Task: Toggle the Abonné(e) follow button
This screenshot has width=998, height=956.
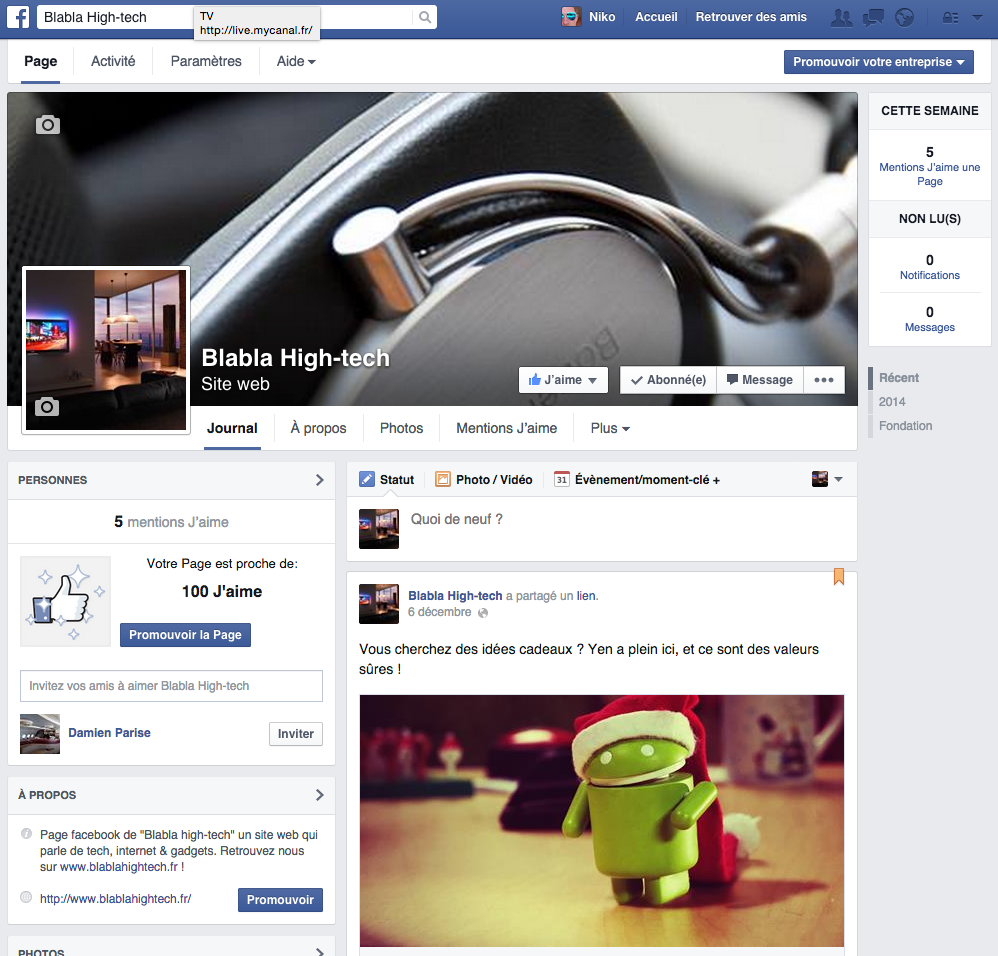Action: point(668,380)
